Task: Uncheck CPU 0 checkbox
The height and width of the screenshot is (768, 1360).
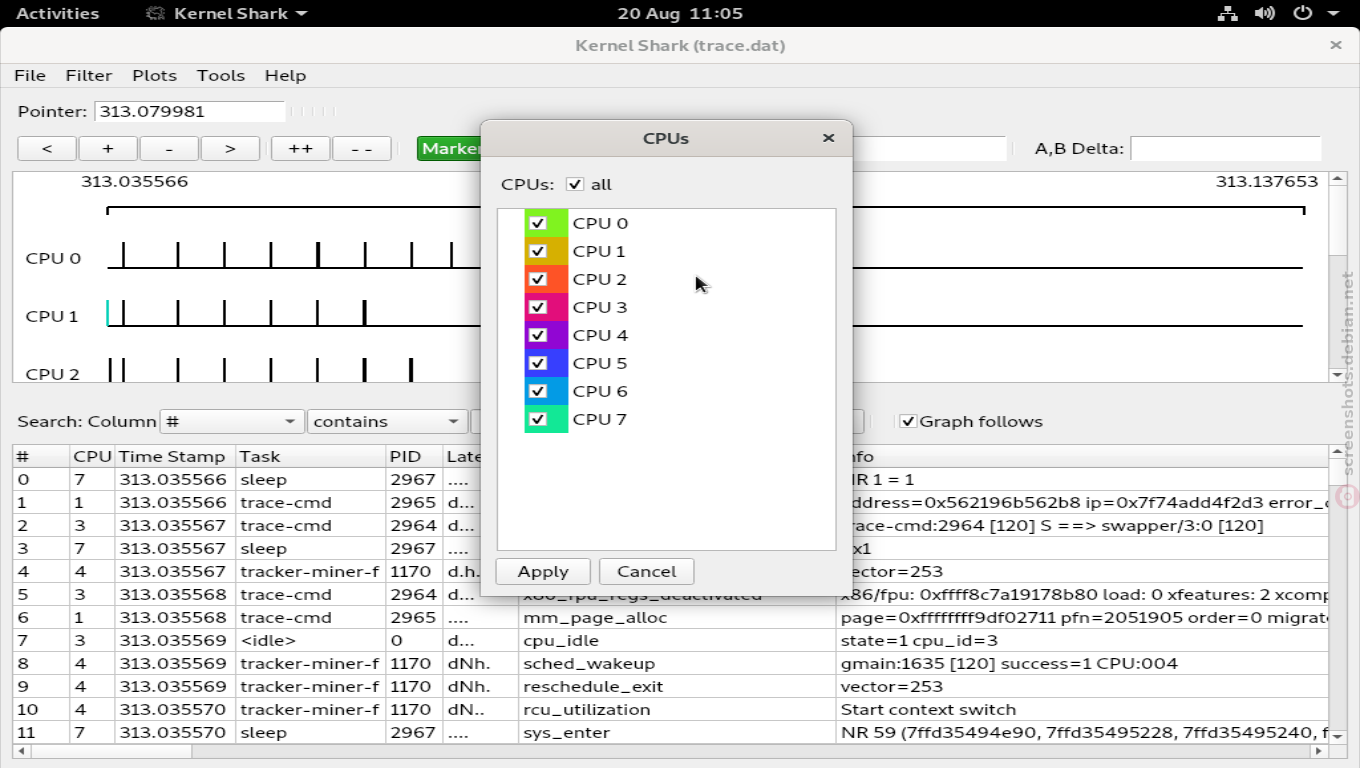Action: pos(538,223)
